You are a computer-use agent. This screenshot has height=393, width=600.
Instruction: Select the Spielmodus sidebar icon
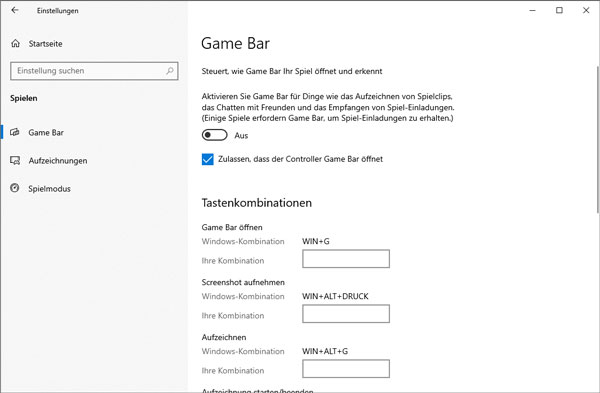(x=15, y=188)
